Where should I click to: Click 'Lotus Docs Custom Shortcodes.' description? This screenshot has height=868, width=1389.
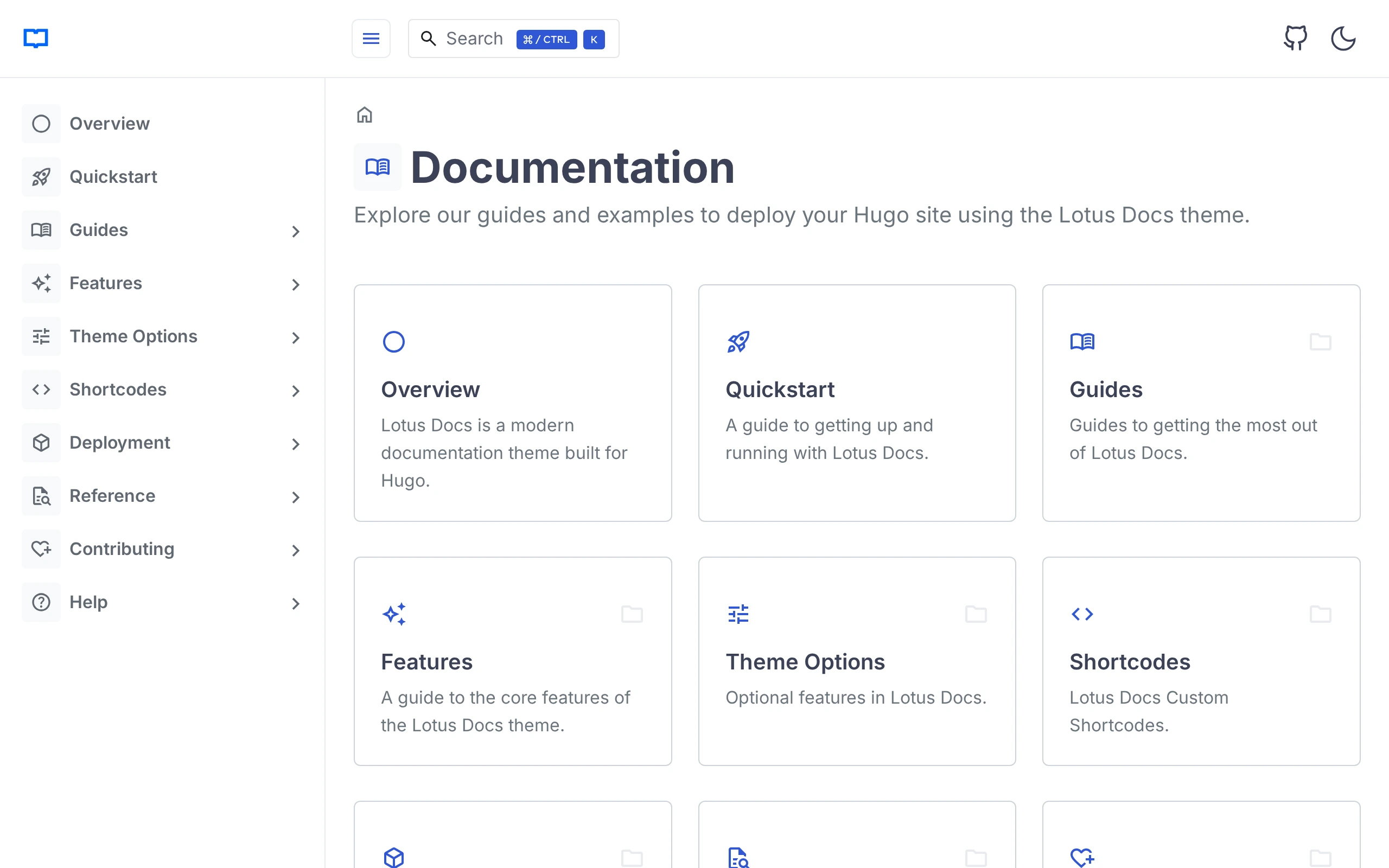1149,711
